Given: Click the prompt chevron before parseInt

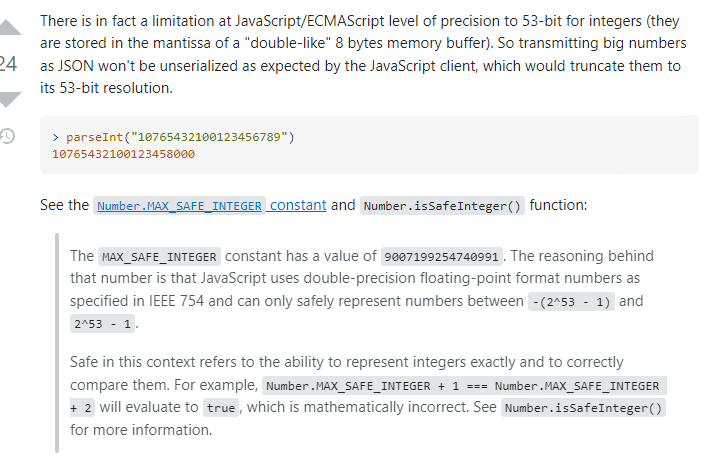Looking at the screenshot, I should tap(56, 136).
